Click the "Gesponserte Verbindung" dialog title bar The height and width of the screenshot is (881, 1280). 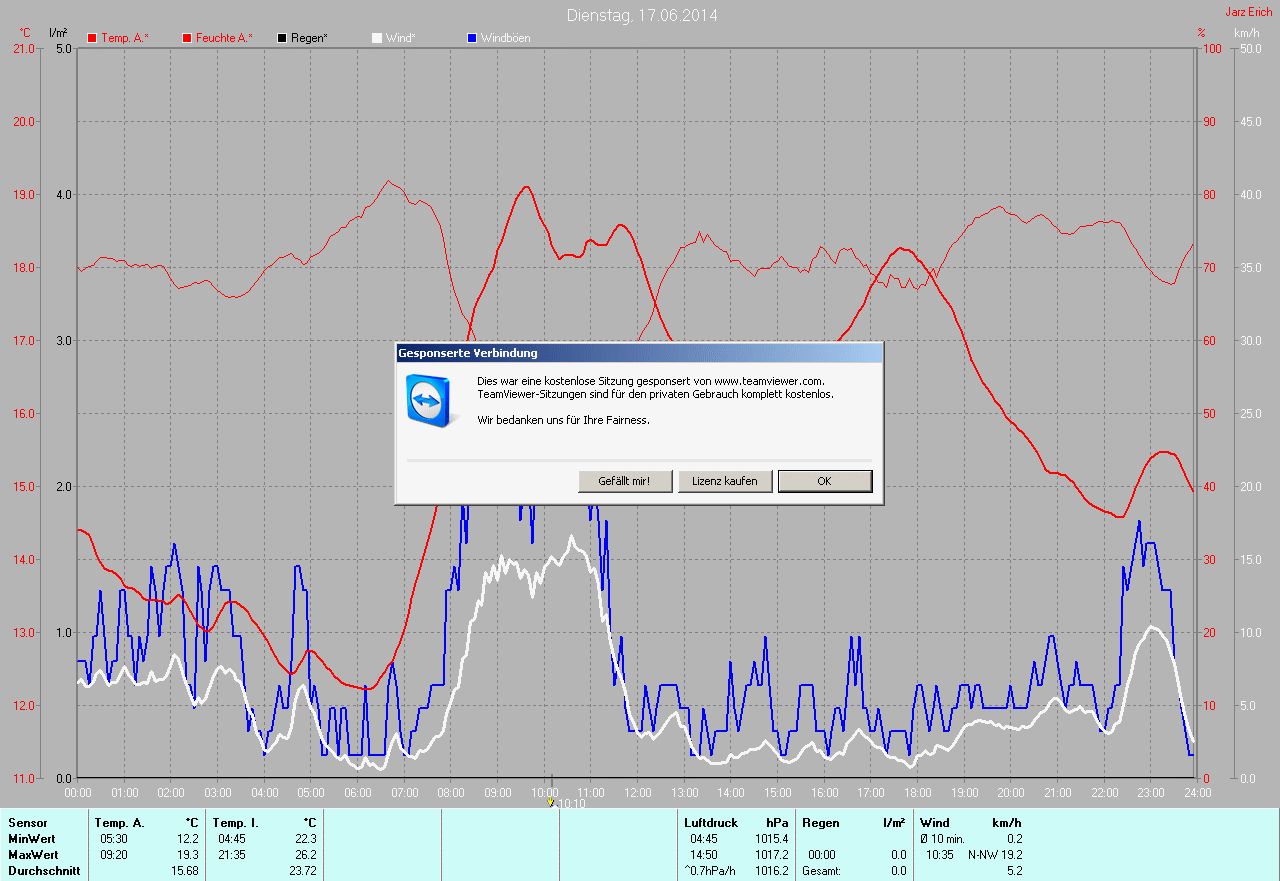tap(639, 353)
